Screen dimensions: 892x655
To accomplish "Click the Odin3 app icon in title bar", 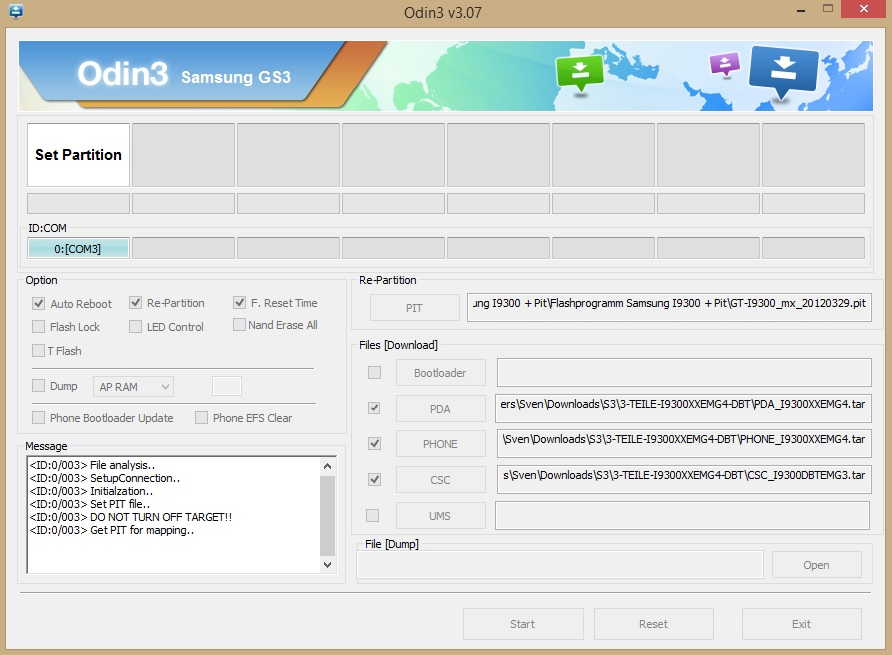I will pyautogui.click(x=16, y=11).
